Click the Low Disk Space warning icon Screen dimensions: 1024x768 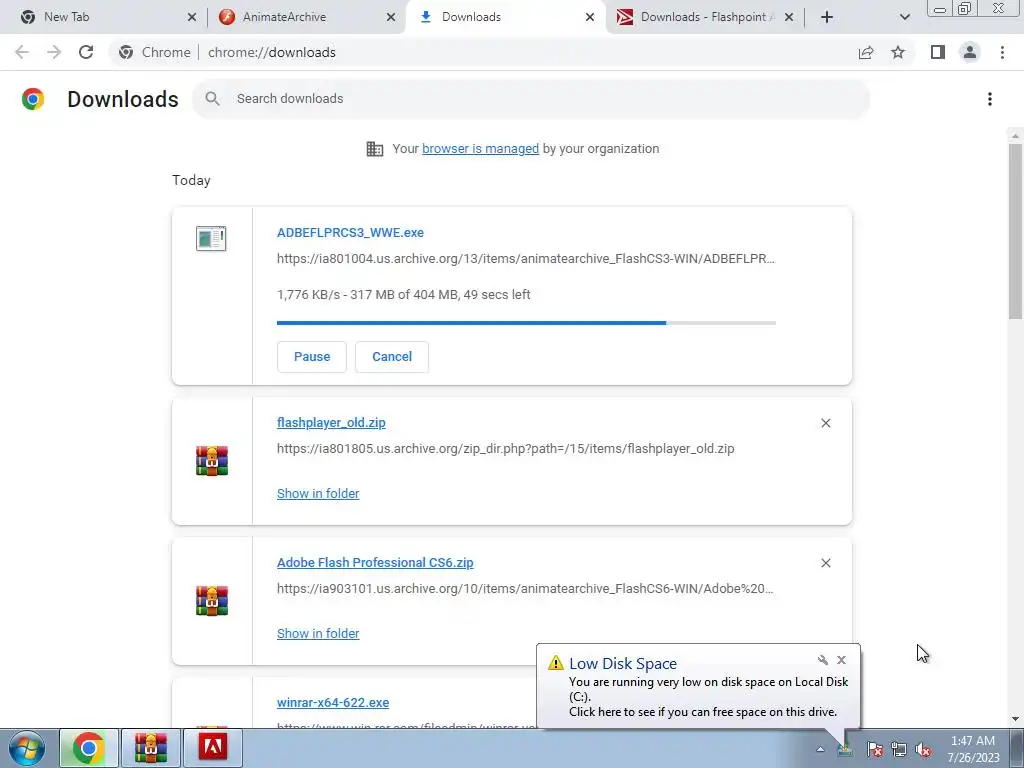556,663
